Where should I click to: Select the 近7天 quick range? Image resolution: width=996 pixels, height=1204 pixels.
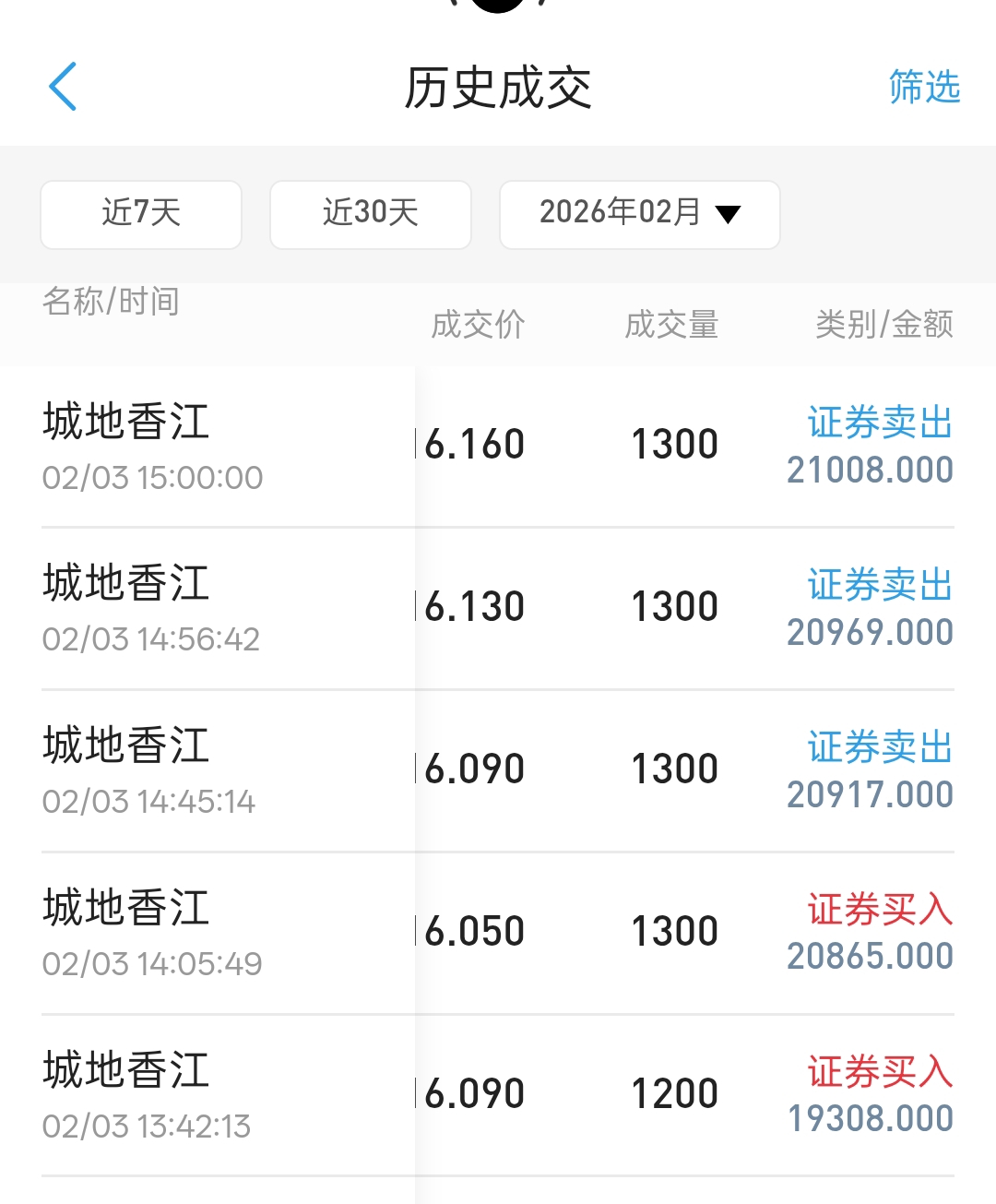(141, 214)
